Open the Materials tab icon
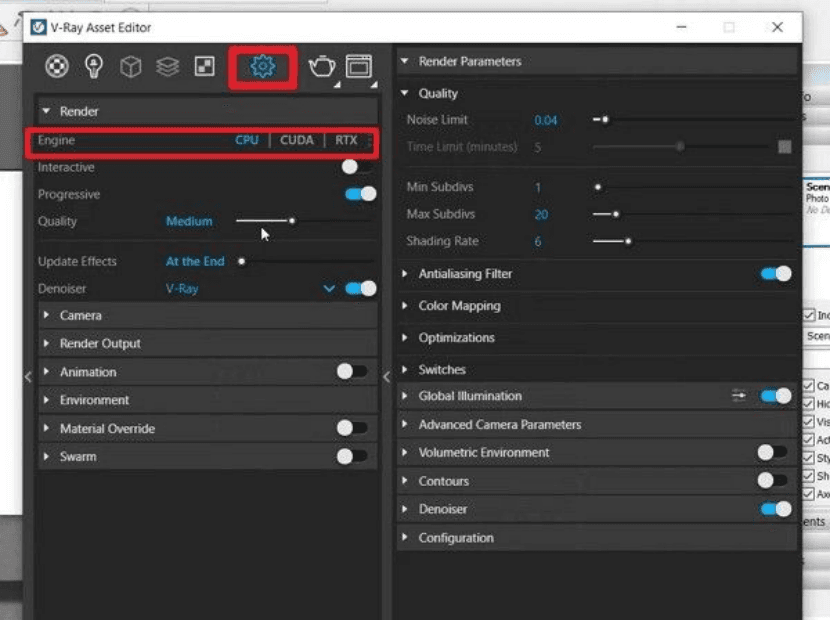This screenshot has height=620, width=830. click(x=57, y=66)
